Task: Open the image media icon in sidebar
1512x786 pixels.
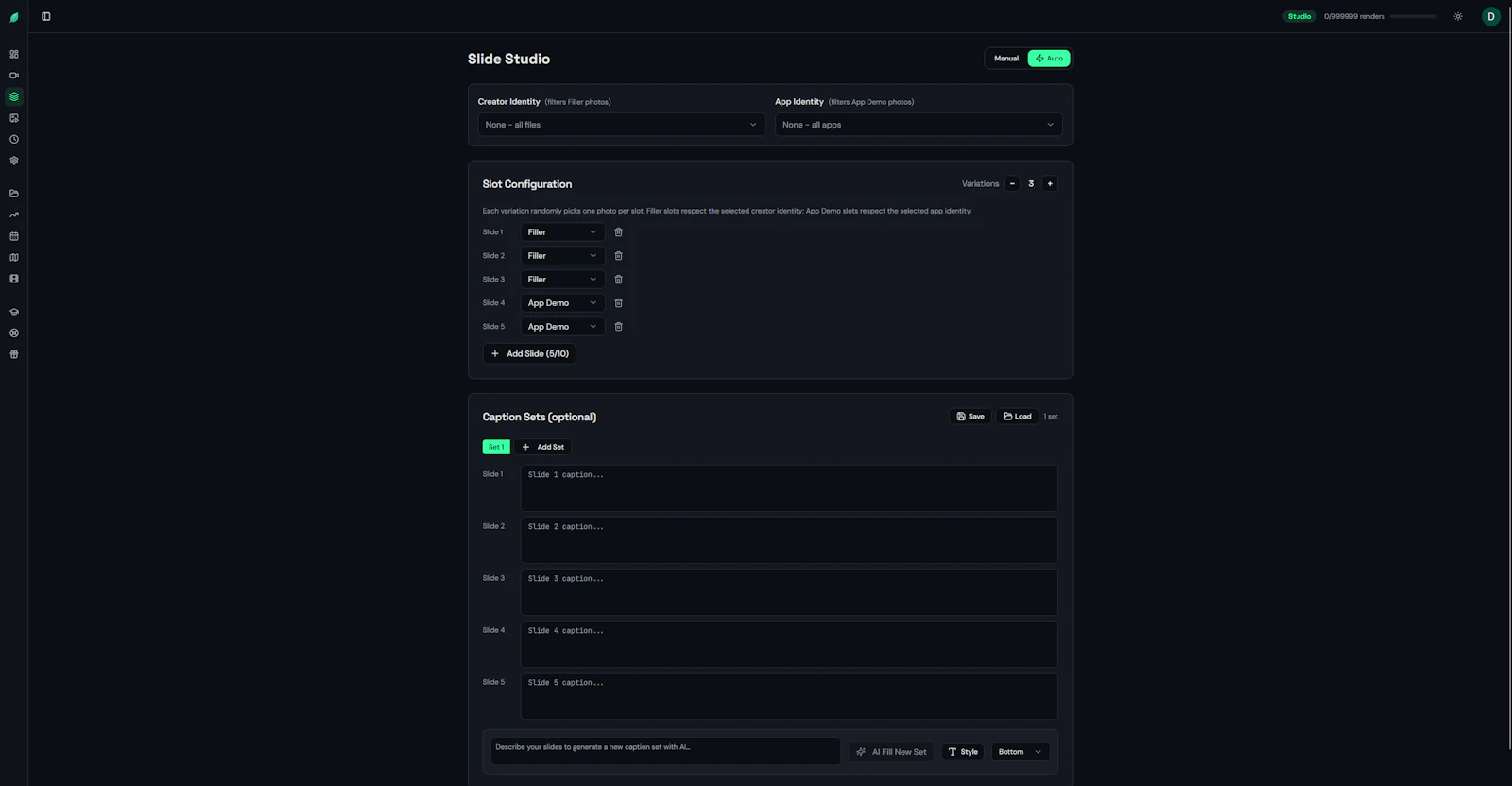Action: pyautogui.click(x=14, y=118)
